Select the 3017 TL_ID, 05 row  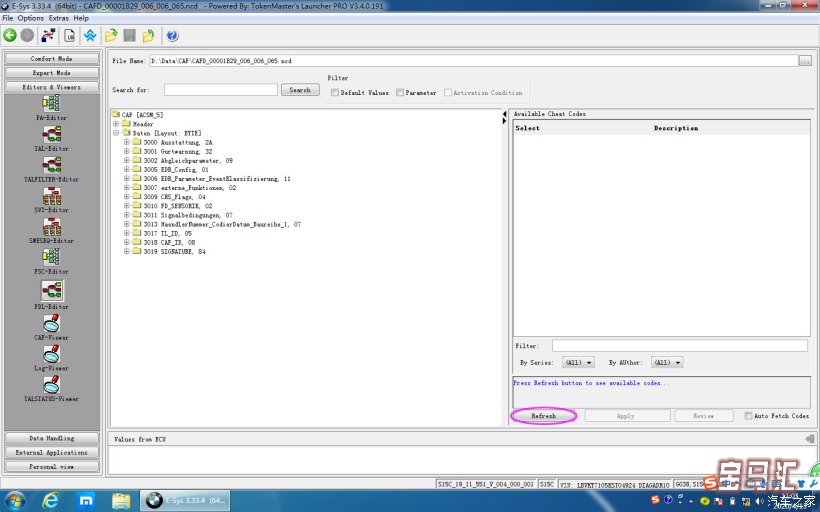tap(162, 233)
